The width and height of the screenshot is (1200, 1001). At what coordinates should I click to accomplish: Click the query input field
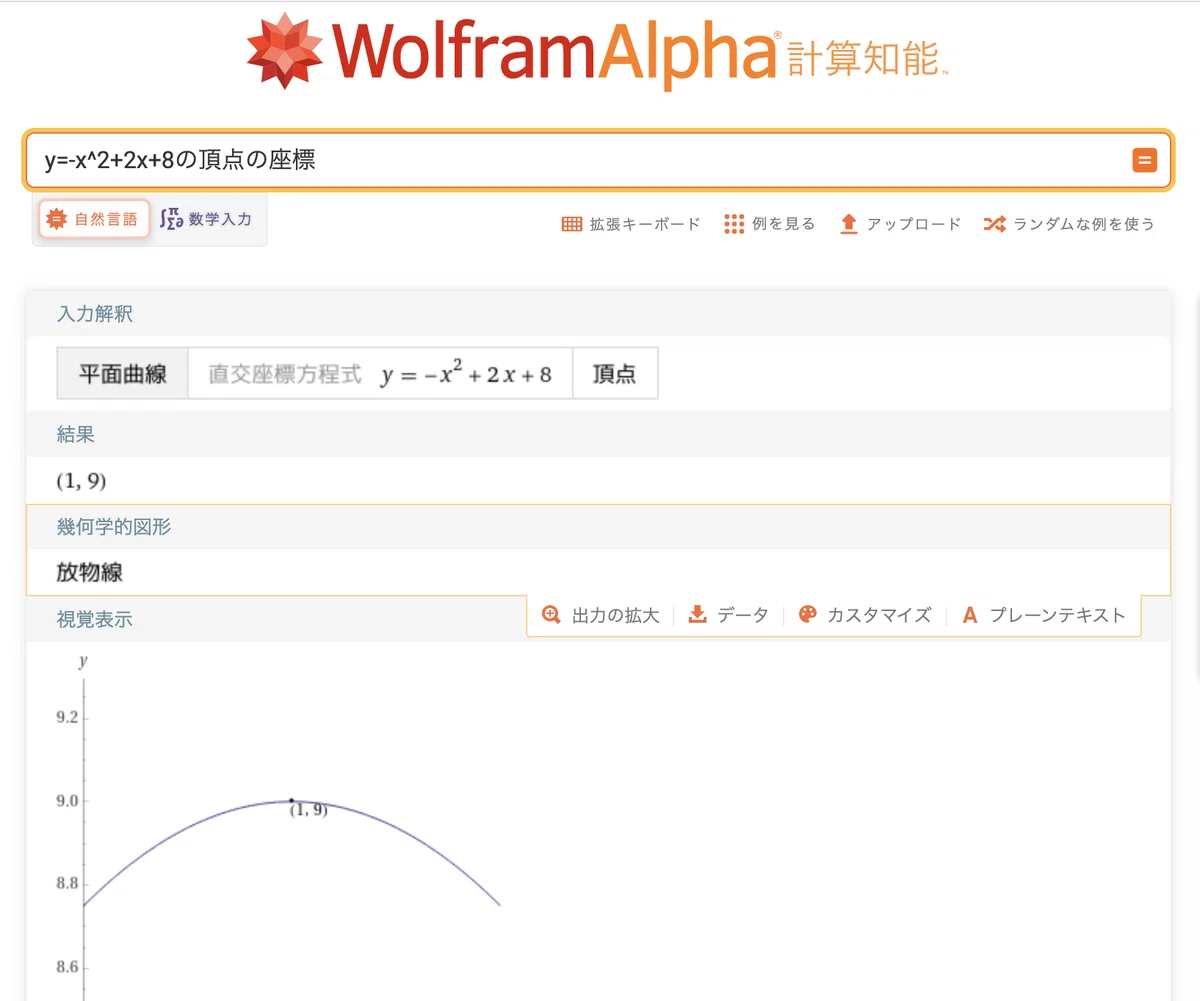[598, 160]
